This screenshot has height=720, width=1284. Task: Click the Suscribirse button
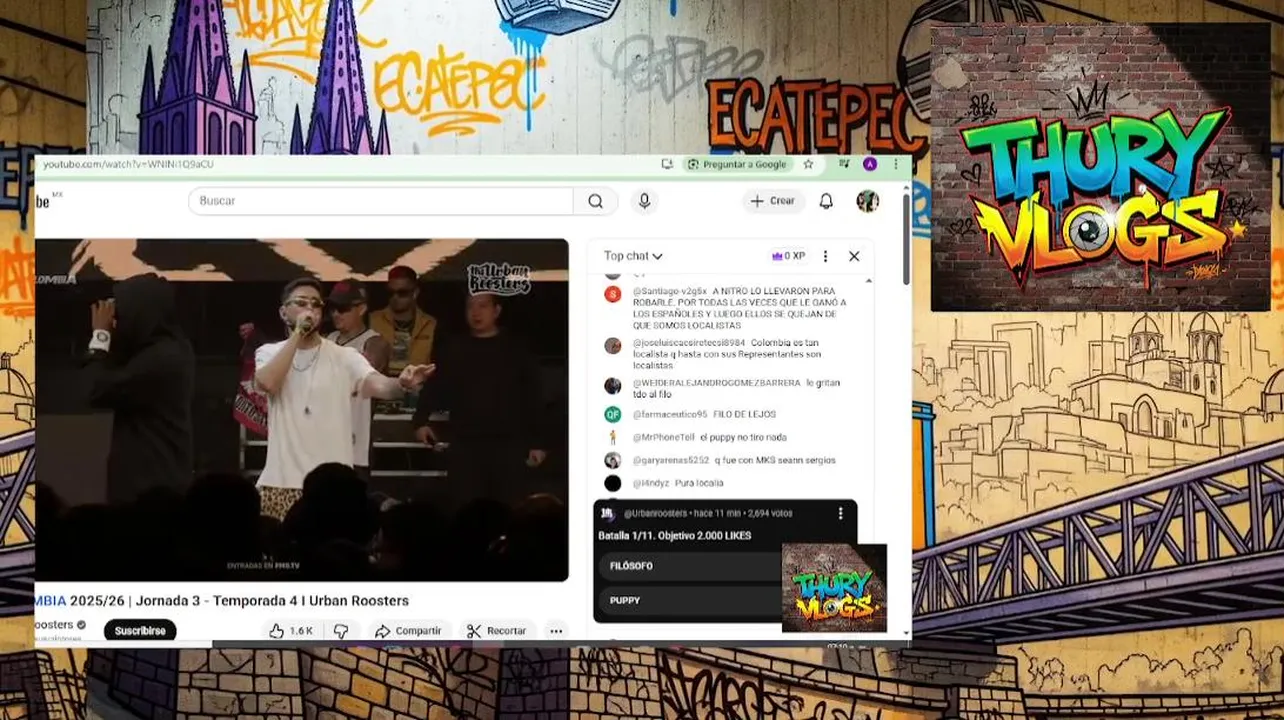(x=140, y=631)
